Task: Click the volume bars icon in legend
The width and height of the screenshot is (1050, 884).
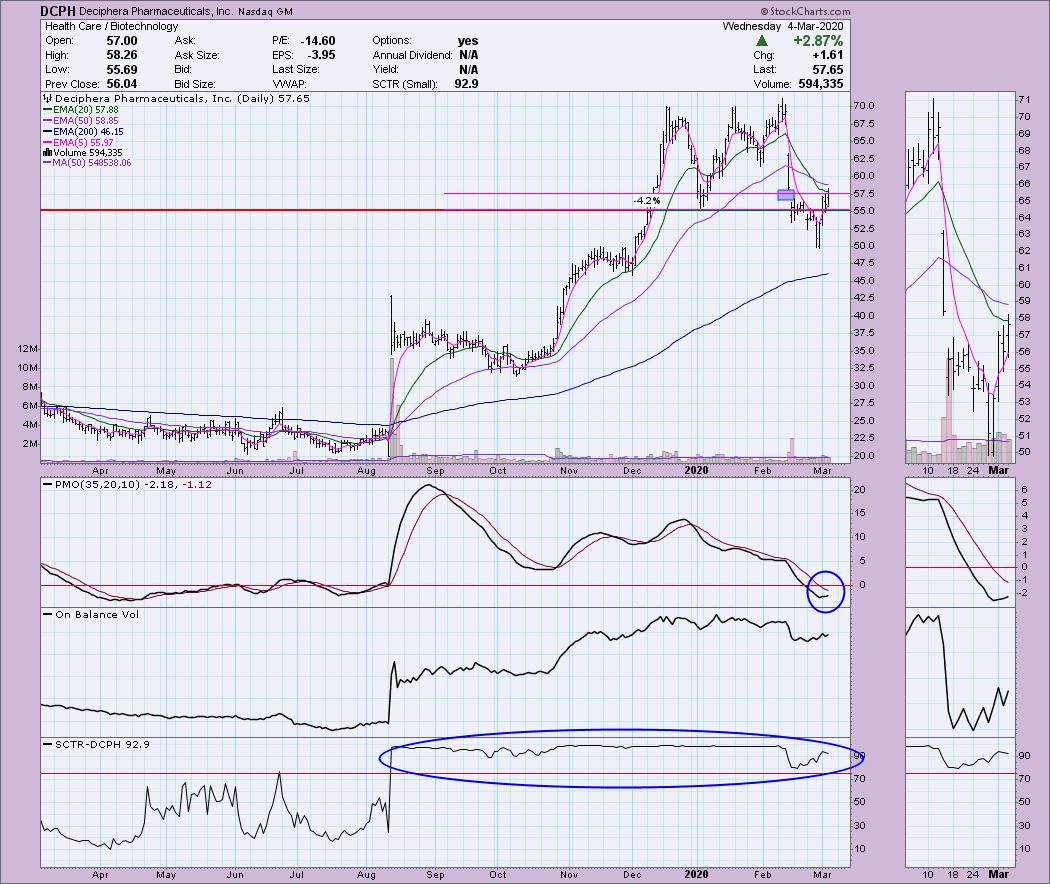Action: tap(48, 153)
